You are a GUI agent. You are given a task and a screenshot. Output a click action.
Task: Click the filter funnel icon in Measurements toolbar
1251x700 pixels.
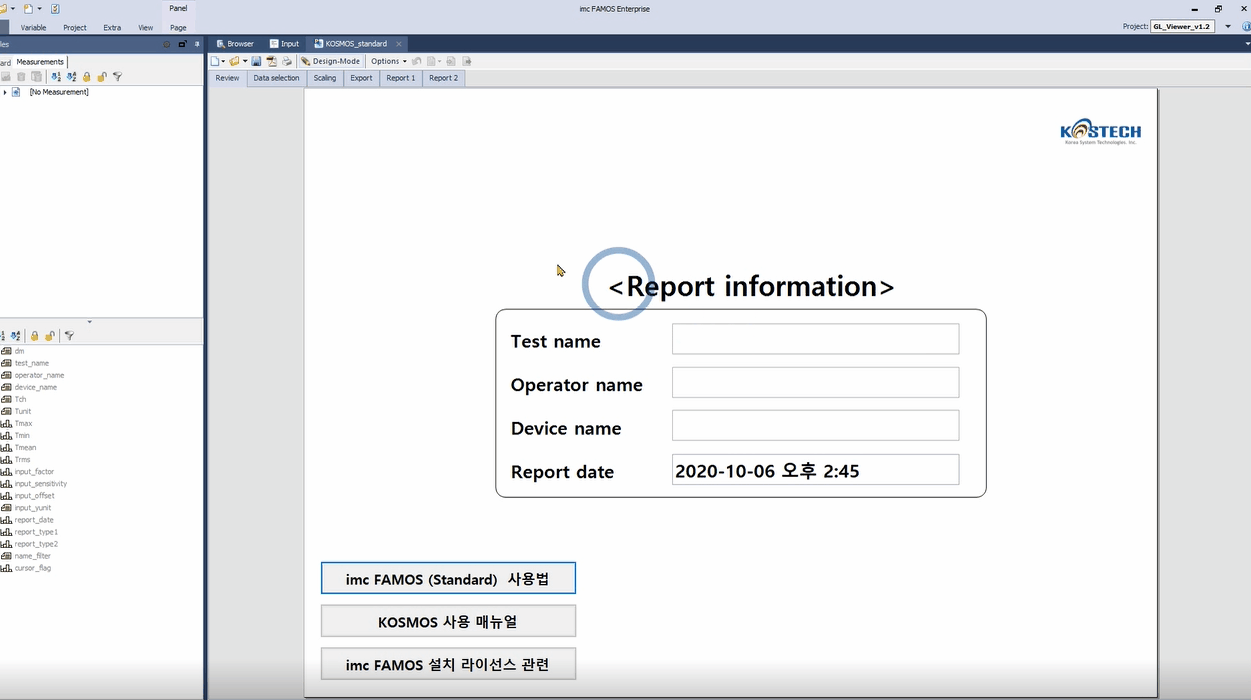pos(117,77)
